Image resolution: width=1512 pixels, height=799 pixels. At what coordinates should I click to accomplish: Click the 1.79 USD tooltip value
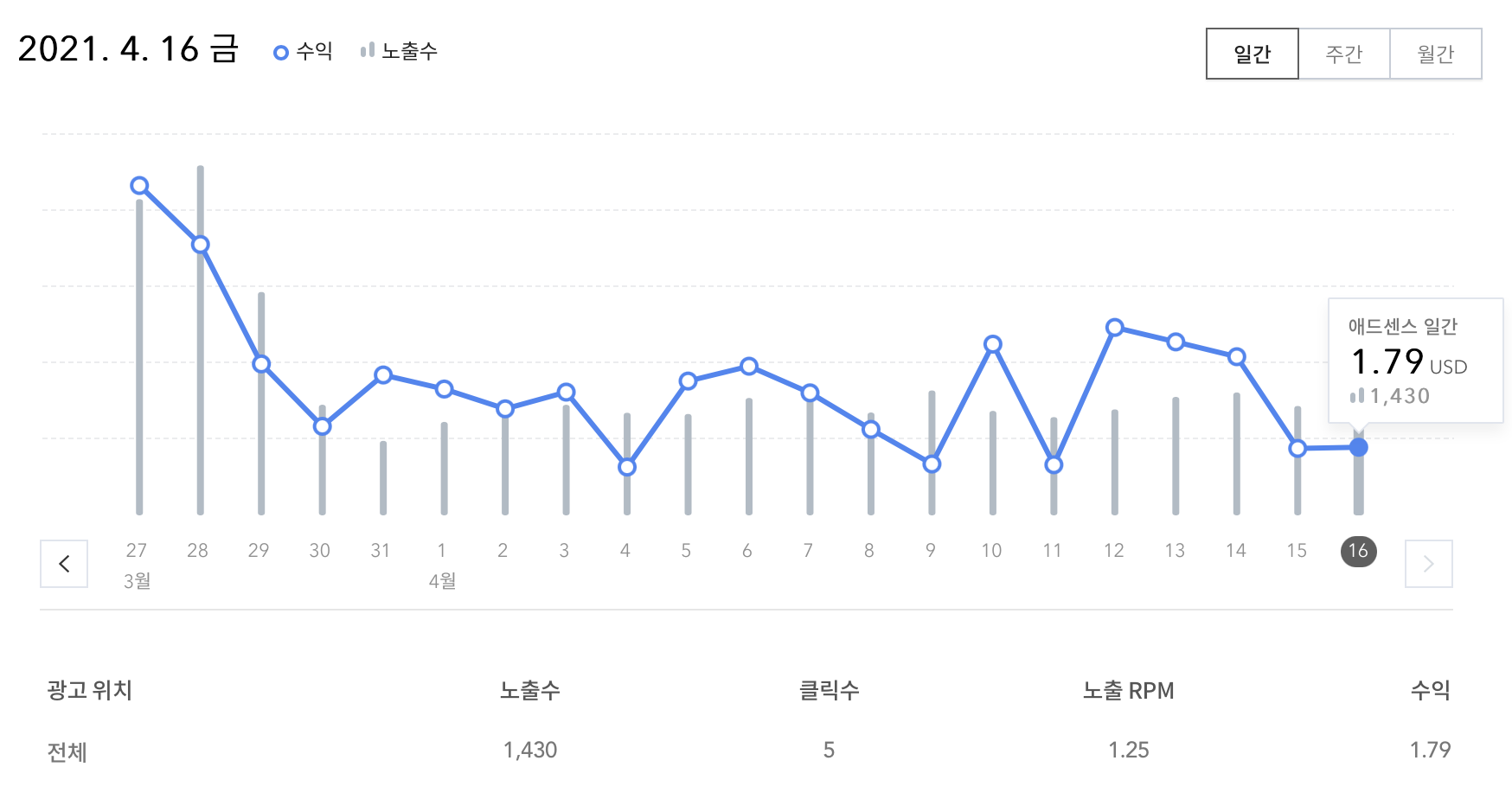[x=1409, y=361]
